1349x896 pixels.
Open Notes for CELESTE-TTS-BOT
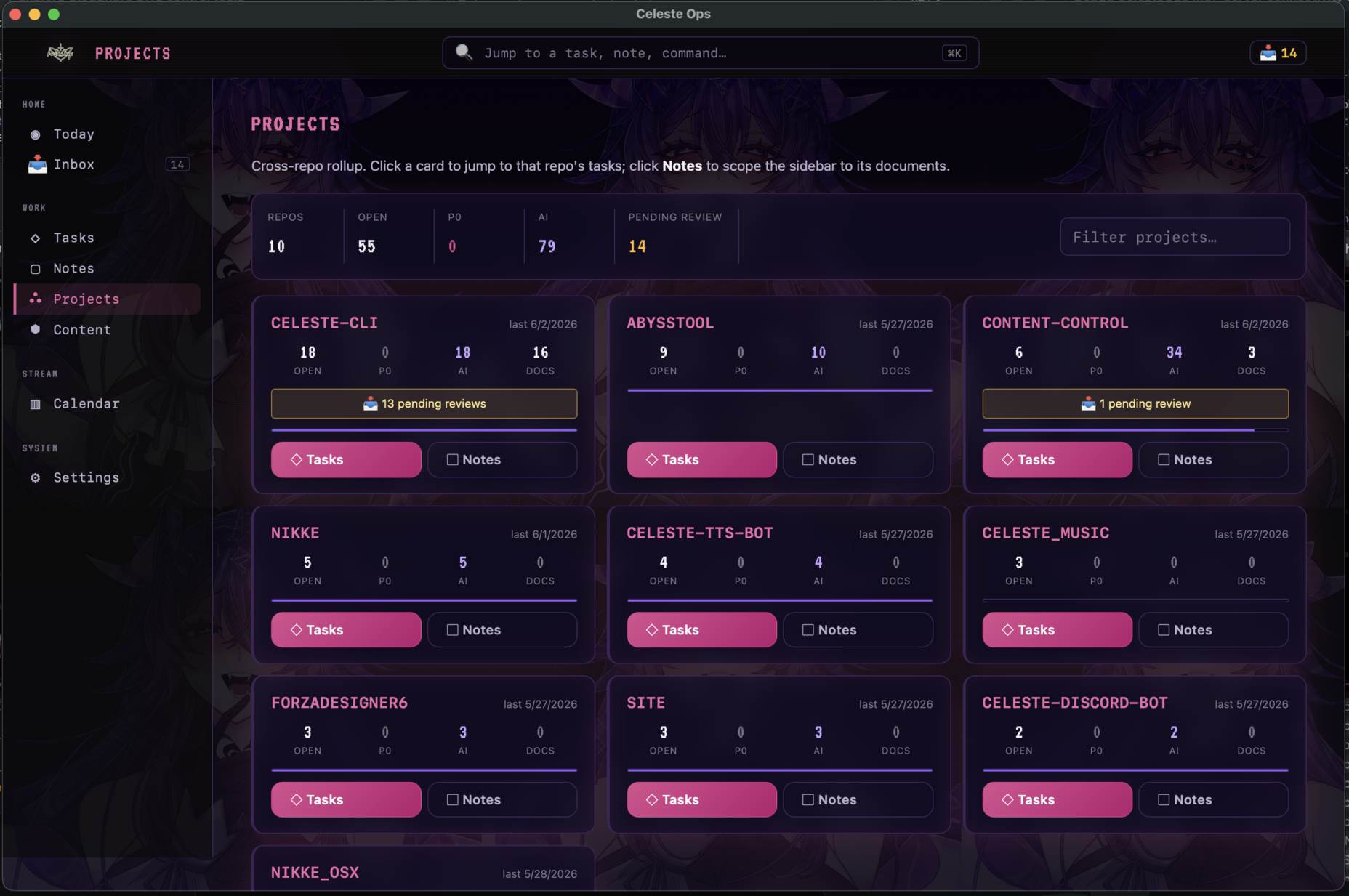858,629
